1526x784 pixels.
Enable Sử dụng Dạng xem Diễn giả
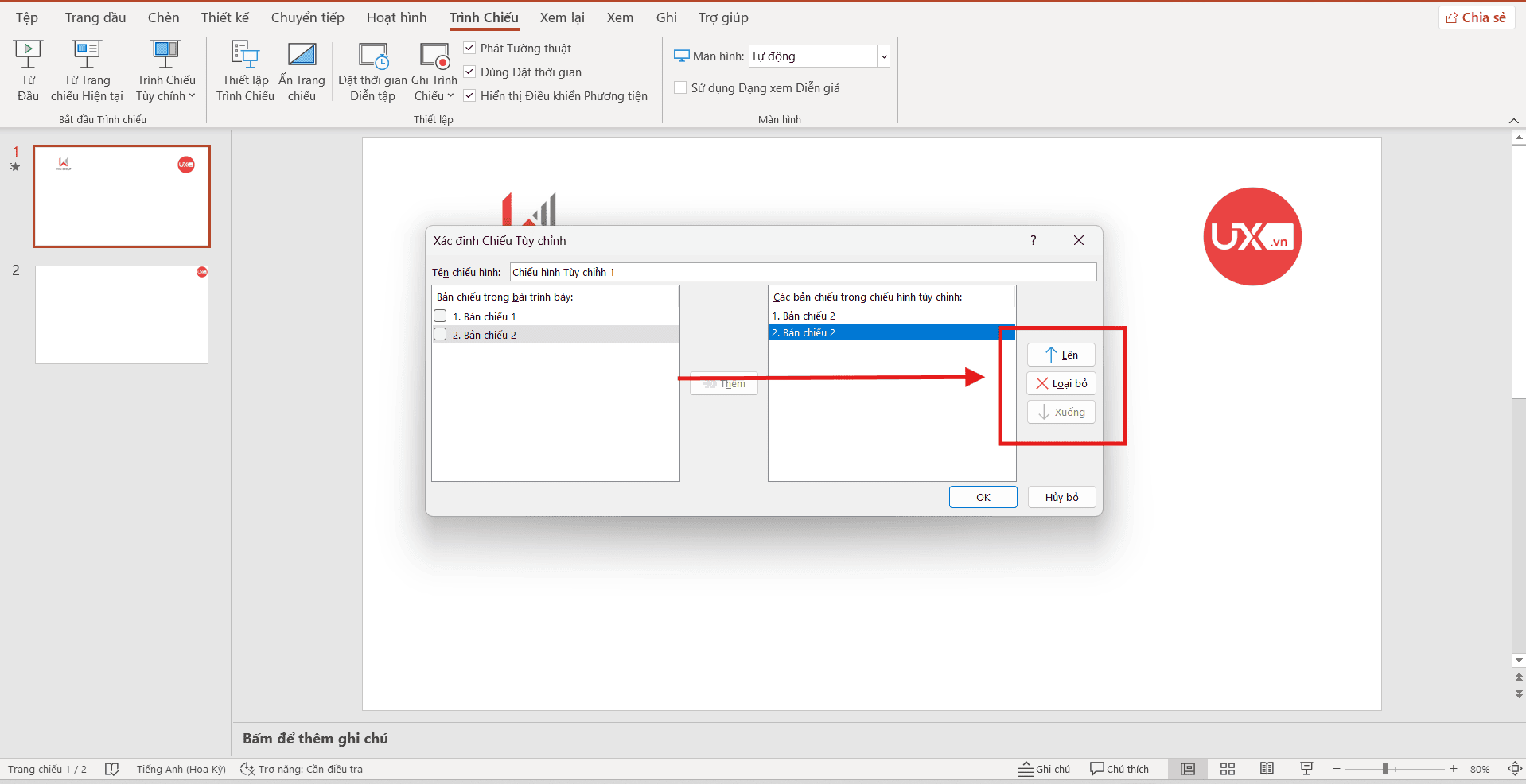click(681, 88)
